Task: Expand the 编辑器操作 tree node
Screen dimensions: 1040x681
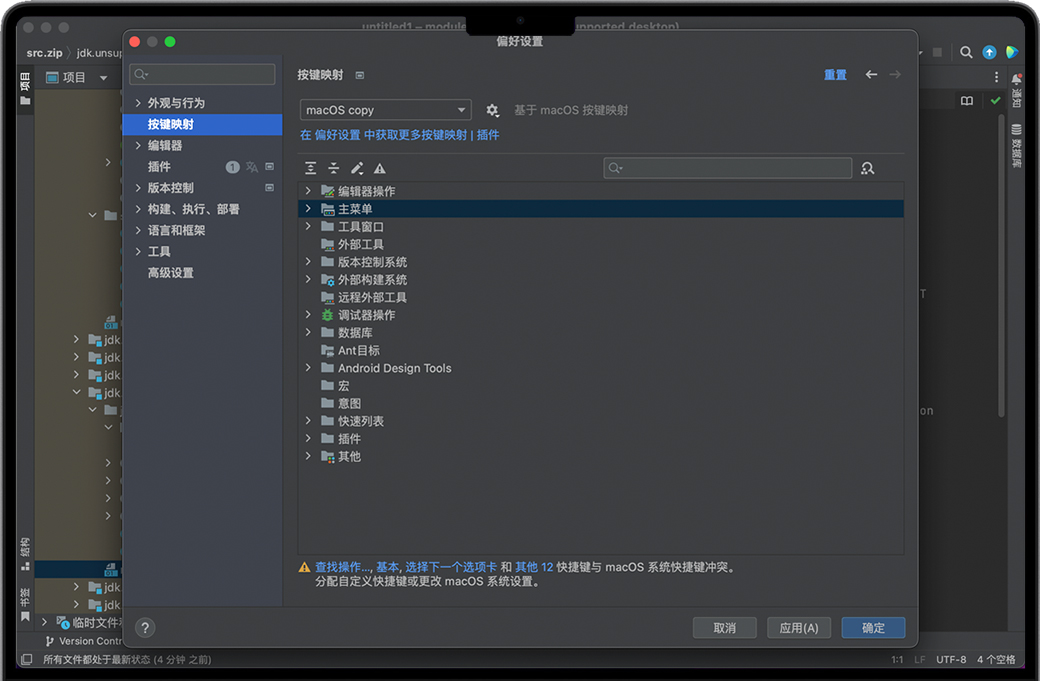Action: point(308,191)
